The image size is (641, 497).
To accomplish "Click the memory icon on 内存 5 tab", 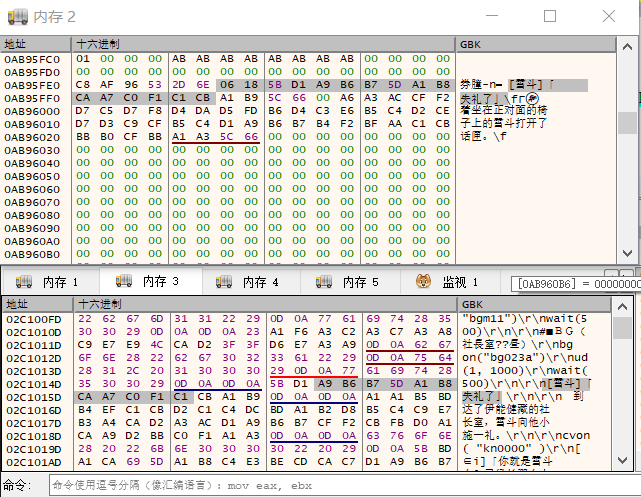I will point(326,283).
